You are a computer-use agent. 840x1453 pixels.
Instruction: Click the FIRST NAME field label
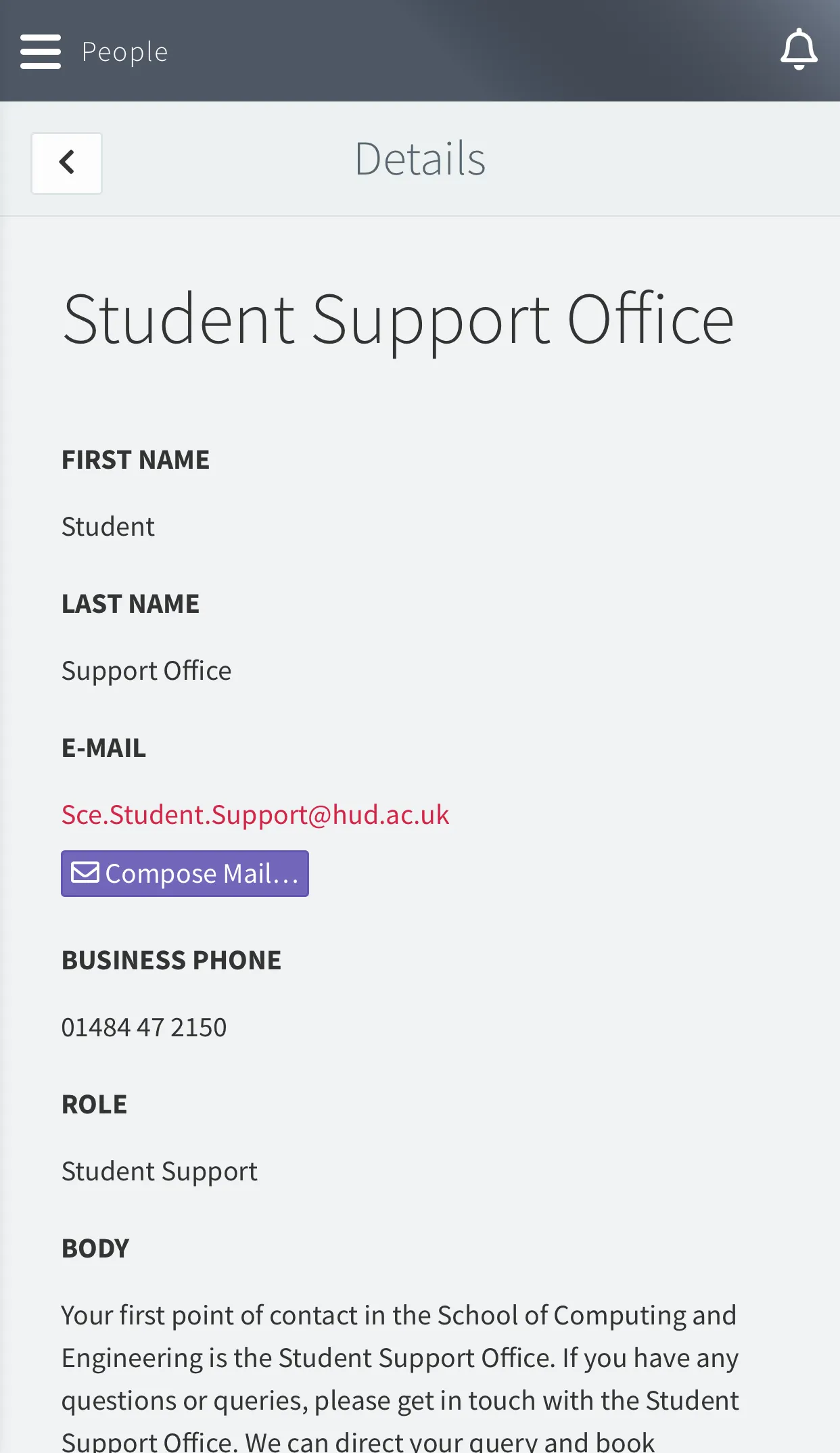point(135,460)
